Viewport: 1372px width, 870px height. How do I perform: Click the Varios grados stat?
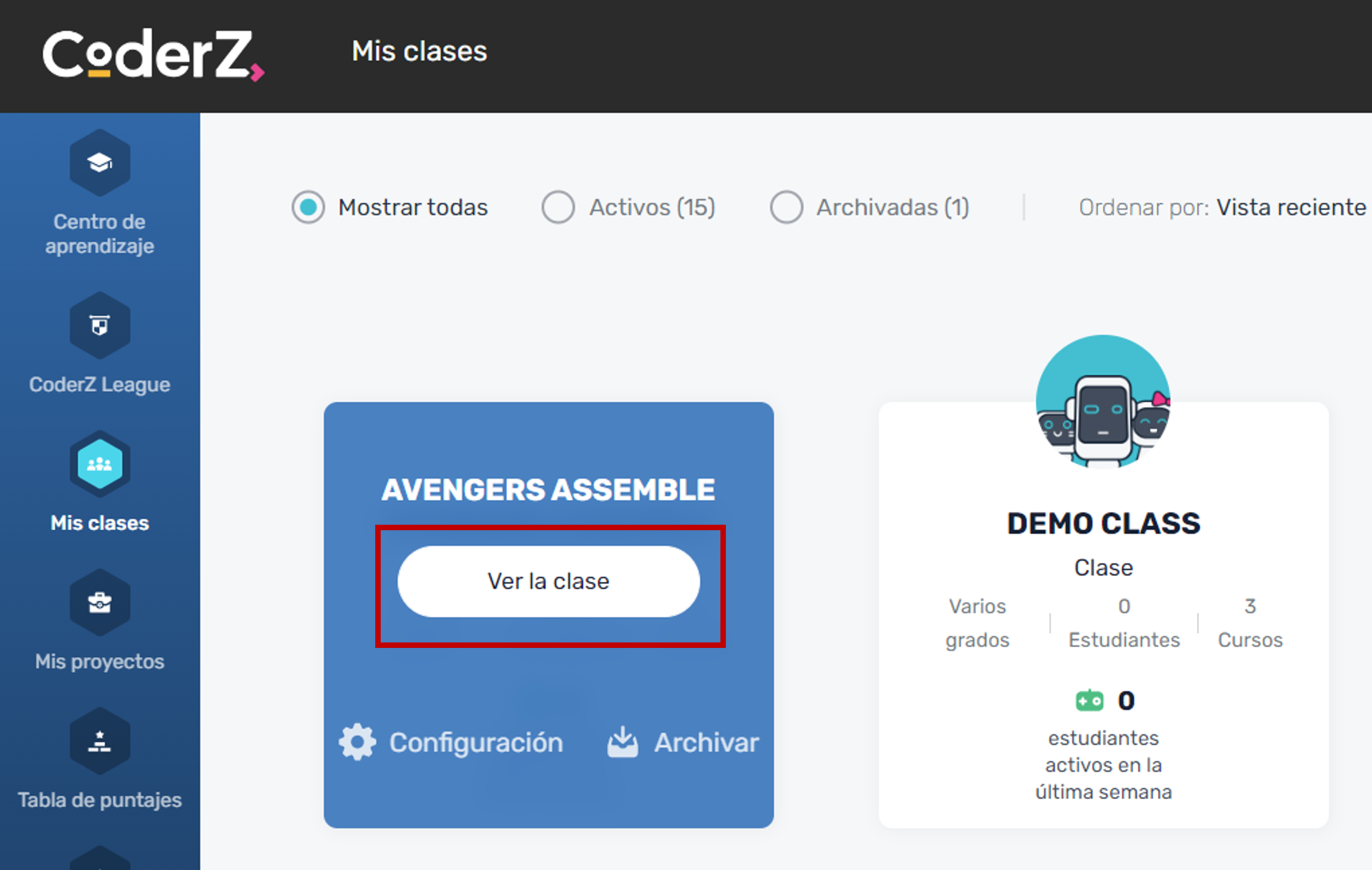[x=977, y=623]
